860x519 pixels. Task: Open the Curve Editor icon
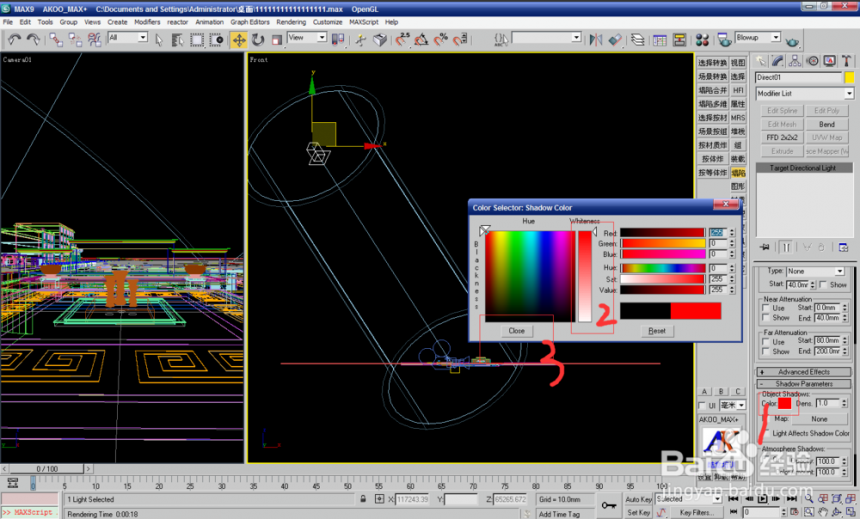(660, 40)
